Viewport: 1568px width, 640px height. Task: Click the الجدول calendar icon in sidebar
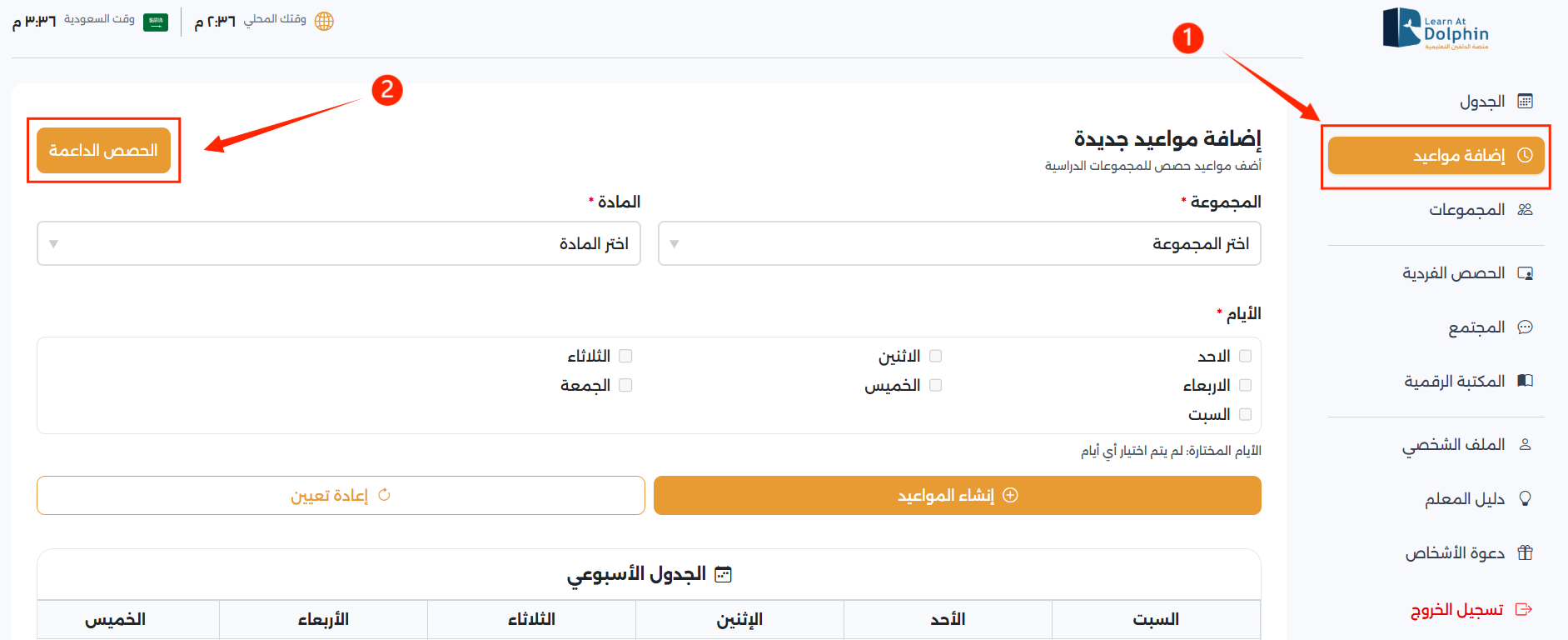coord(1526,101)
